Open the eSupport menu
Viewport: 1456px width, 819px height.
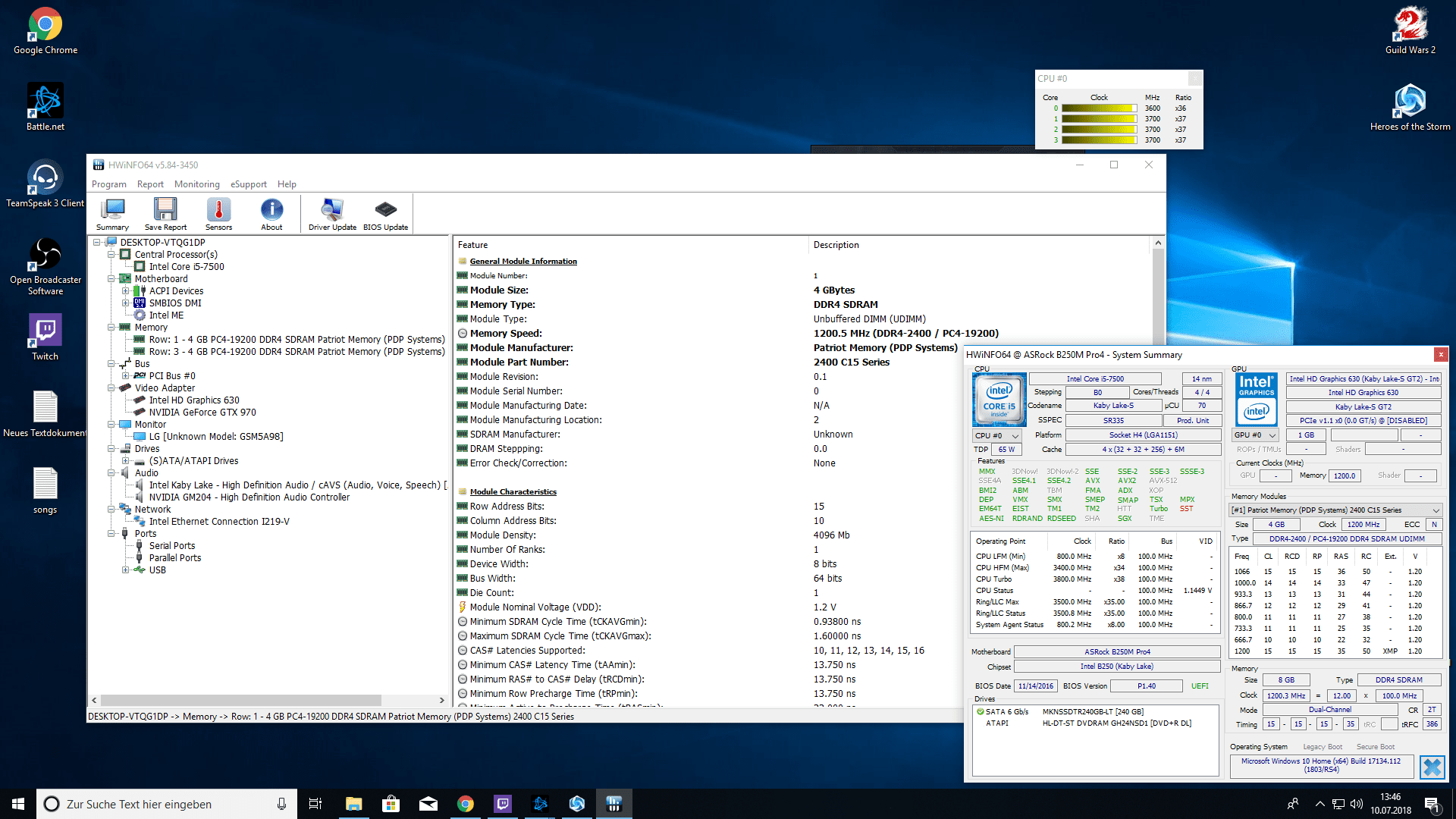coord(249,184)
